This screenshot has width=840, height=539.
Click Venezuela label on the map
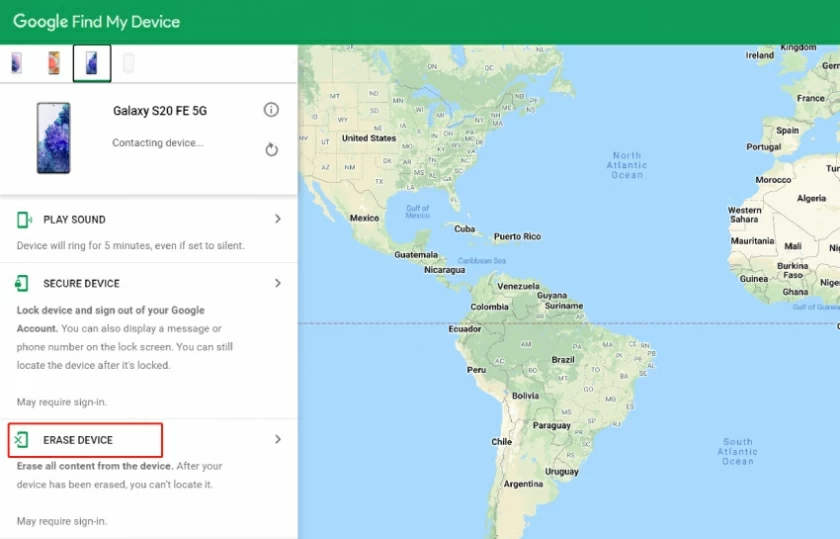pos(518,286)
